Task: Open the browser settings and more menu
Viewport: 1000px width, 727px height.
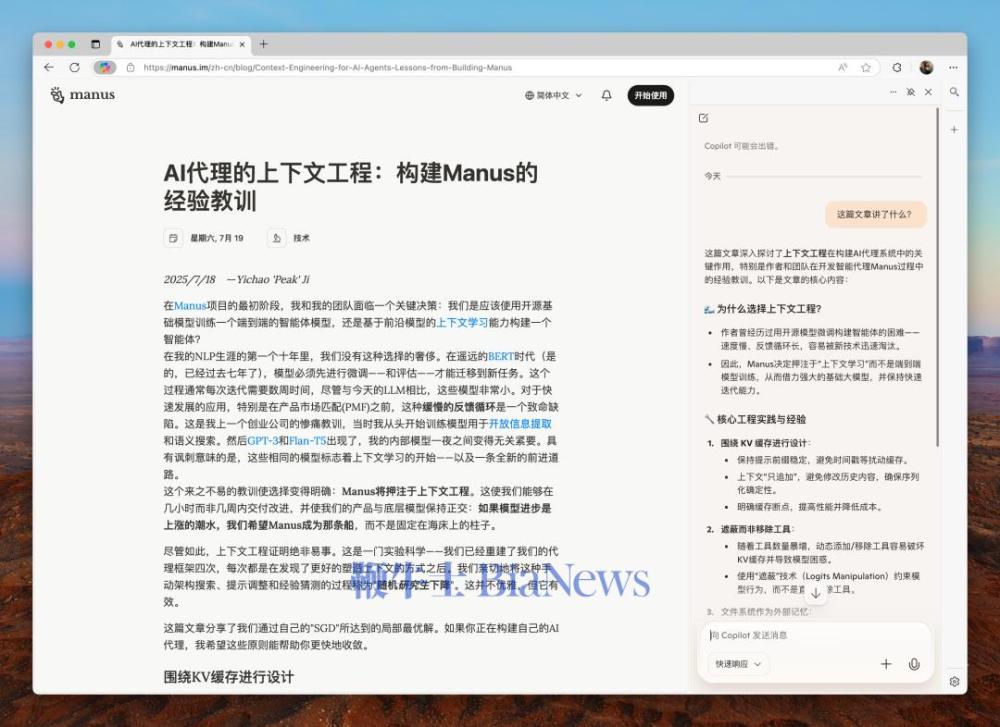Action: point(953,67)
